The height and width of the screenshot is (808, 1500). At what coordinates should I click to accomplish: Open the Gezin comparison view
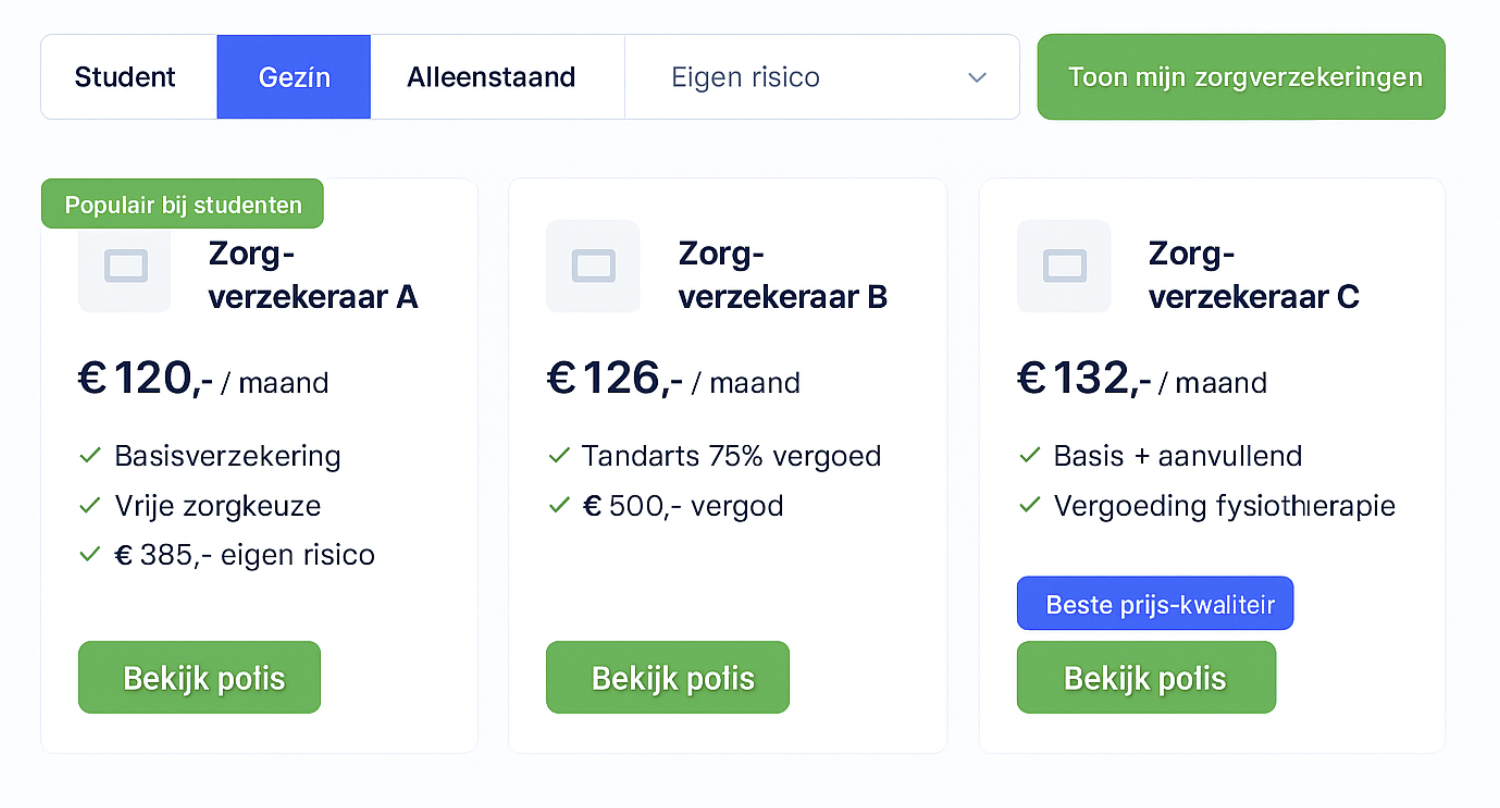coord(293,77)
